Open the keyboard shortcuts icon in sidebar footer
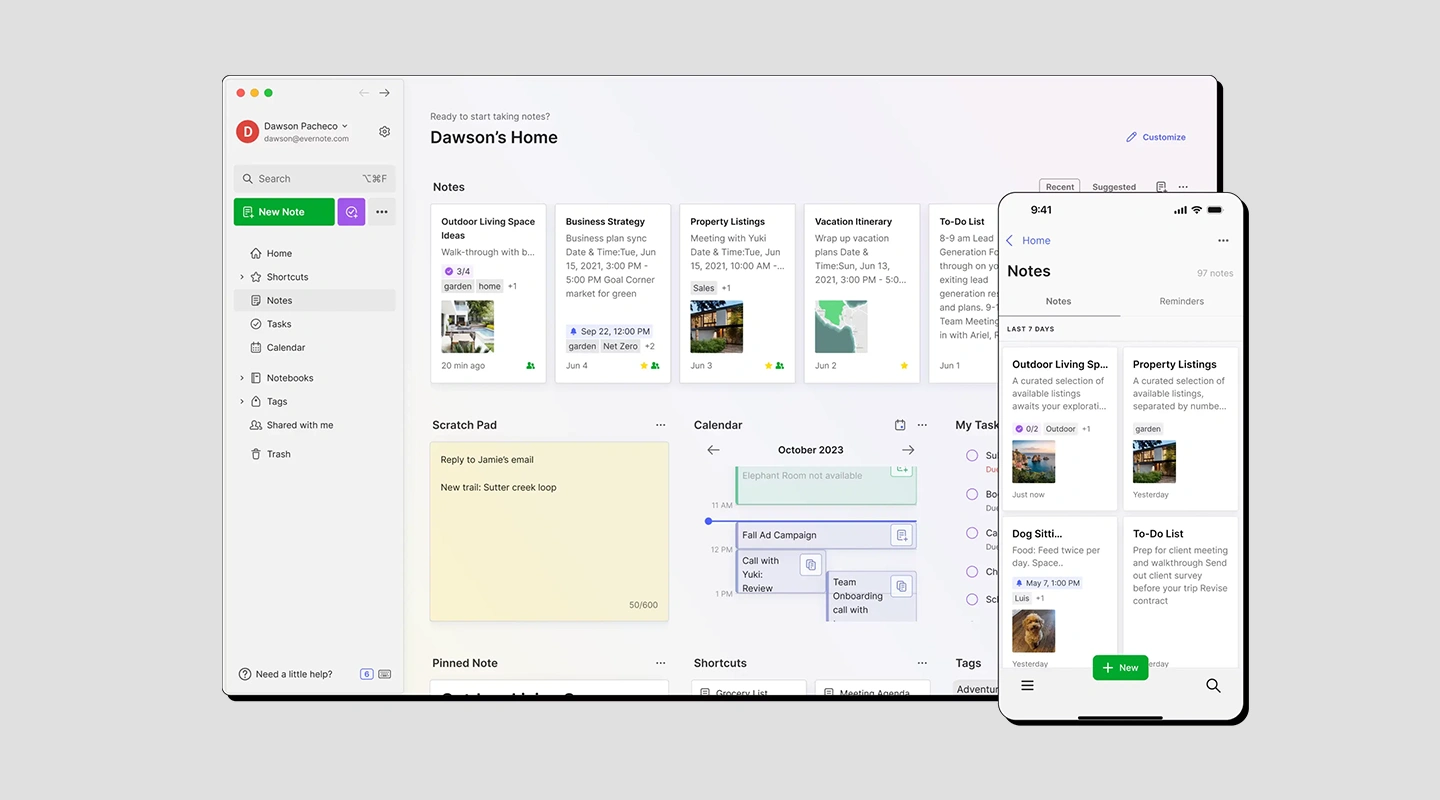Viewport: 1440px width, 800px height. pos(385,674)
